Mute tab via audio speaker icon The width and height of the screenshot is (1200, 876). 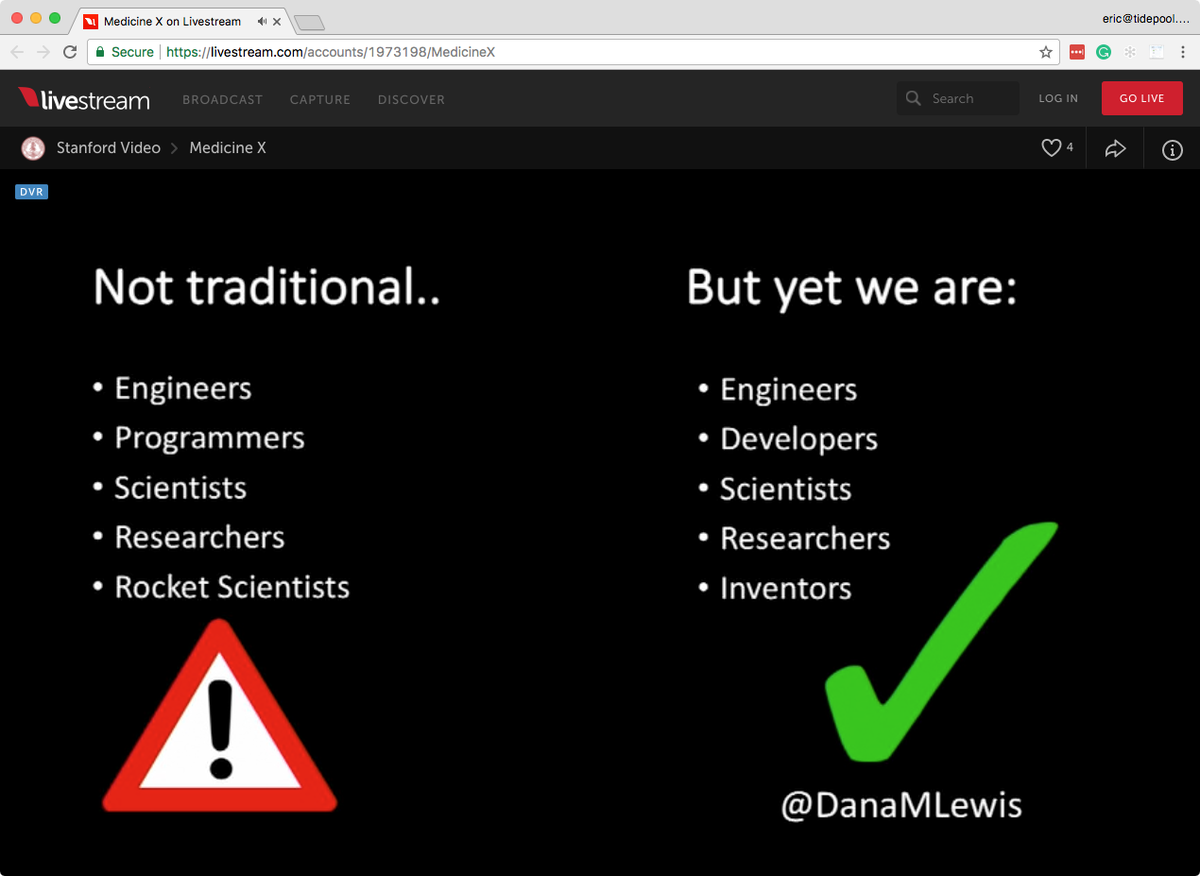point(261,21)
